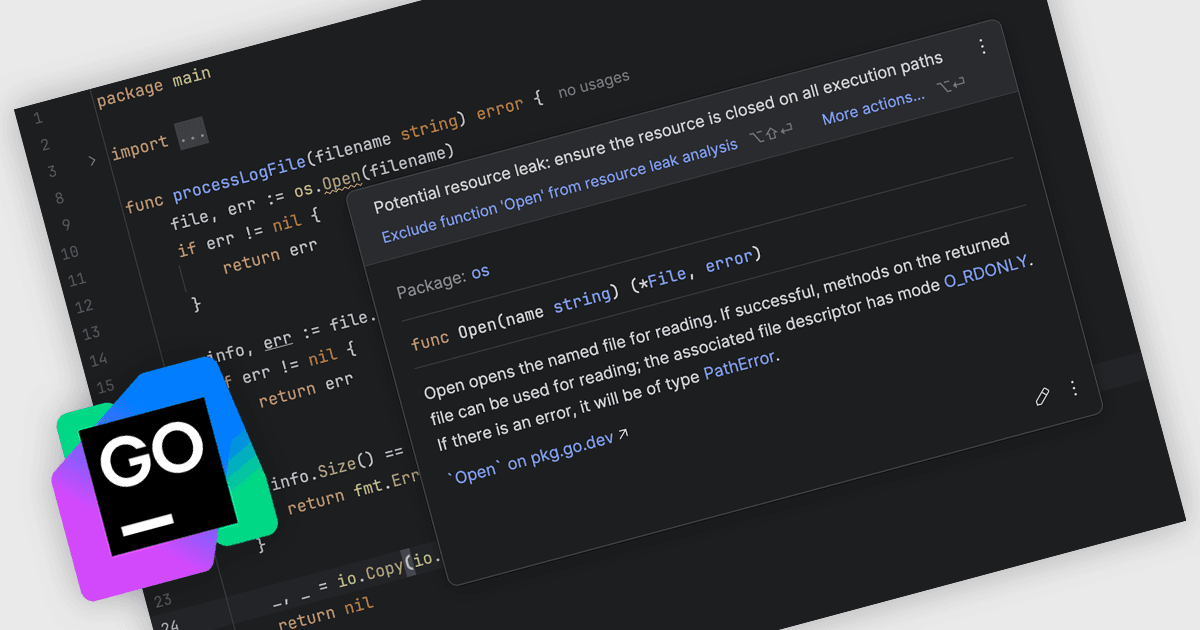Expand the folded import block chevron
1200x630 pixels.
click(x=92, y=161)
